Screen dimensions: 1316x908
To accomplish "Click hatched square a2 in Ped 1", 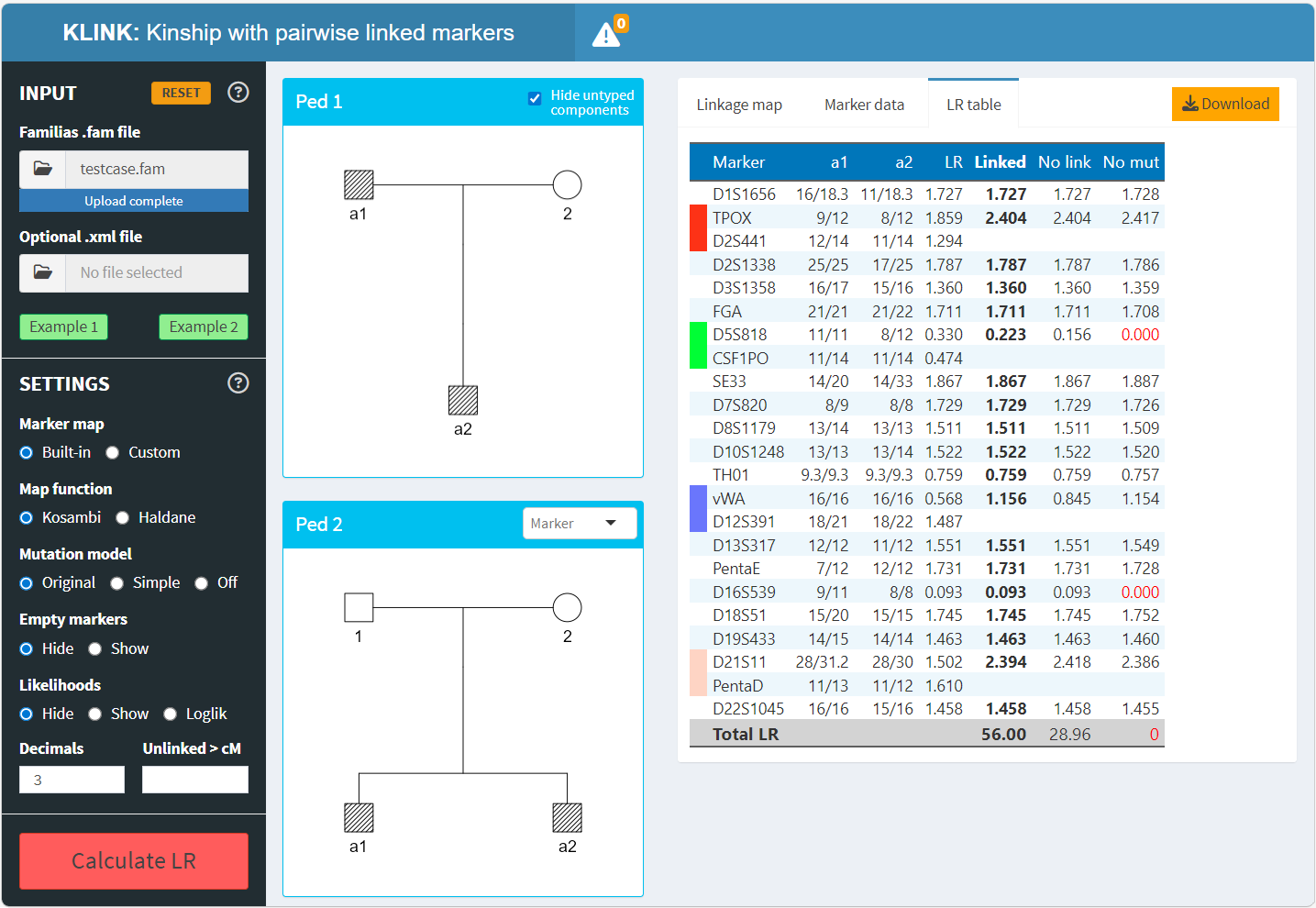I will pos(463,401).
